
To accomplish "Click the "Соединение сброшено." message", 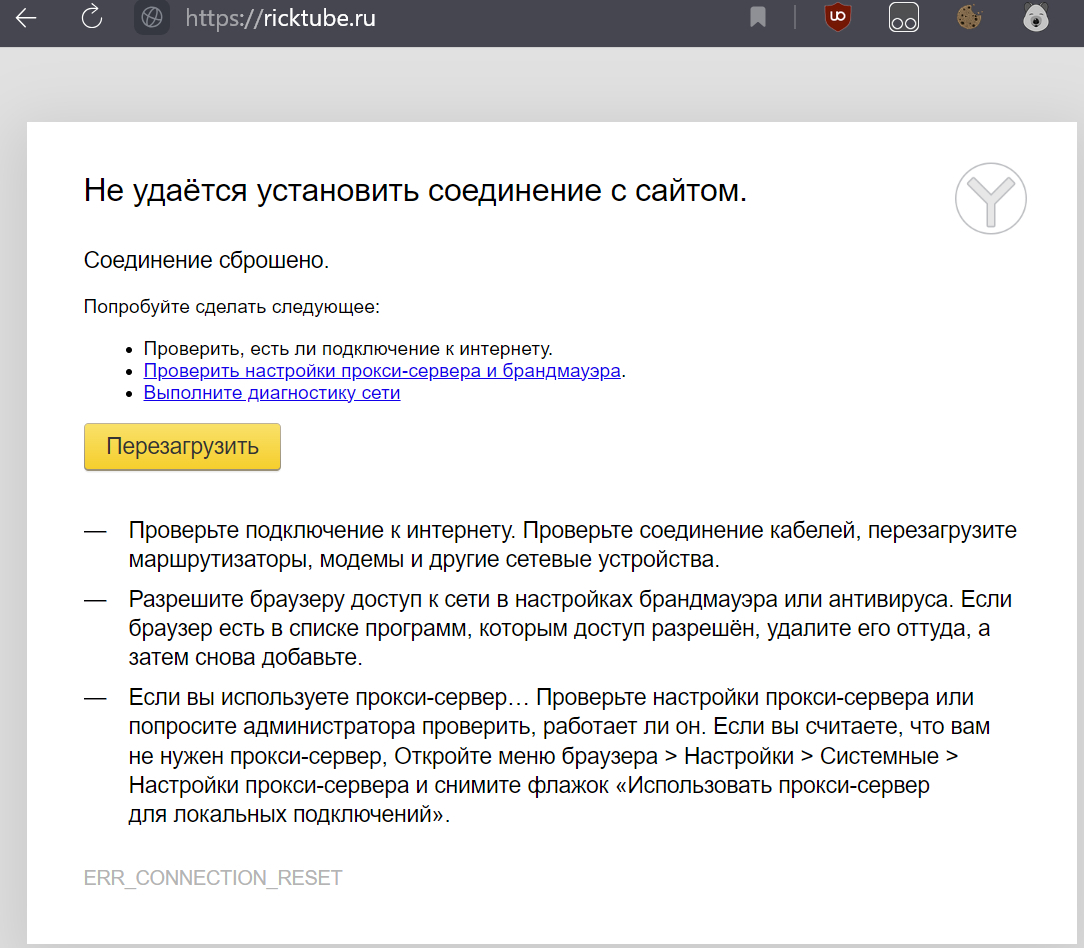I will click(207, 261).
